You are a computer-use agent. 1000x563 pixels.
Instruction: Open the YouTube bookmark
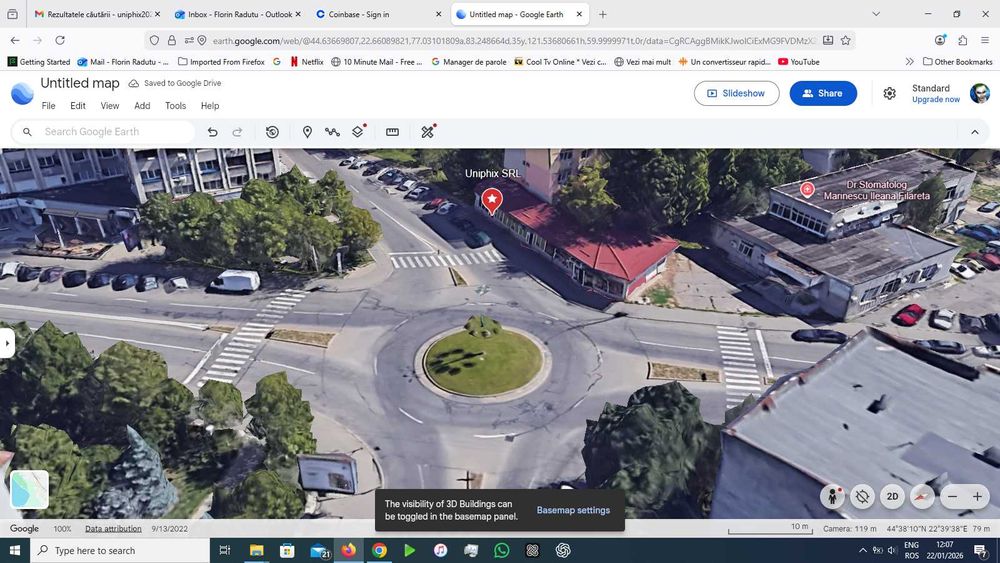(798, 62)
